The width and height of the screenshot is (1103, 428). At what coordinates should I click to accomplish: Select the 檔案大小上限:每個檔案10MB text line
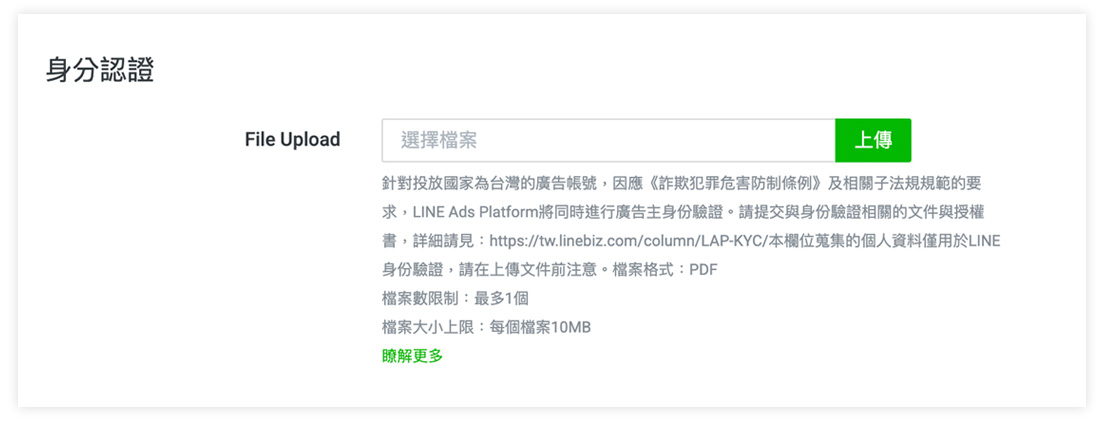(x=486, y=327)
